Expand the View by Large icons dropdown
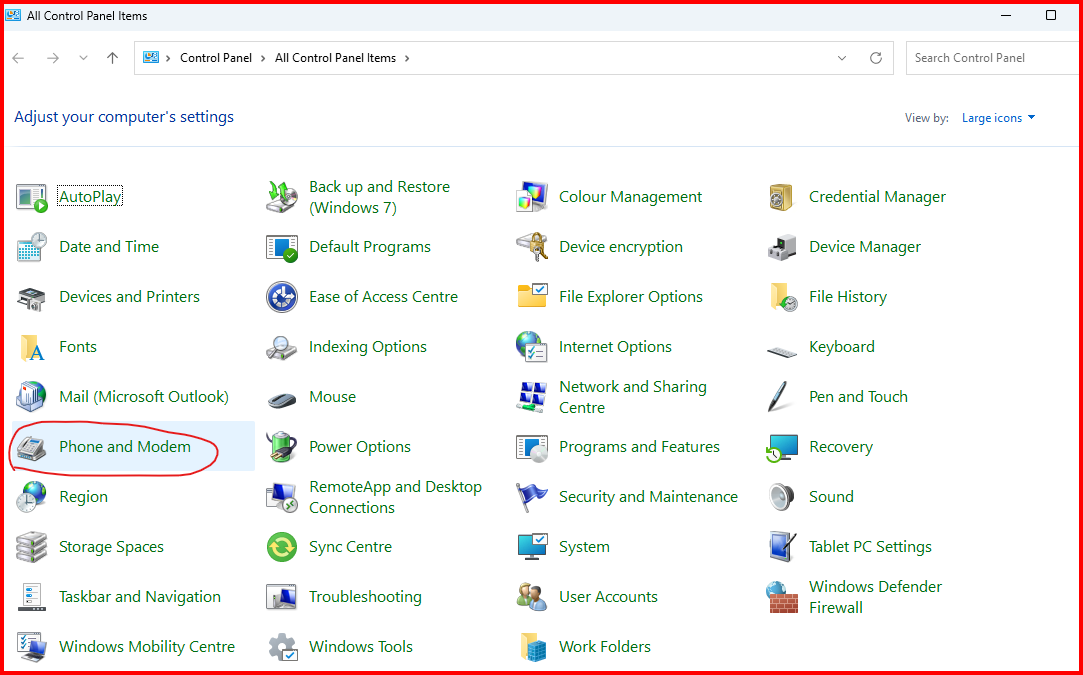Viewport: 1083px width, 675px height. [998, 118]
